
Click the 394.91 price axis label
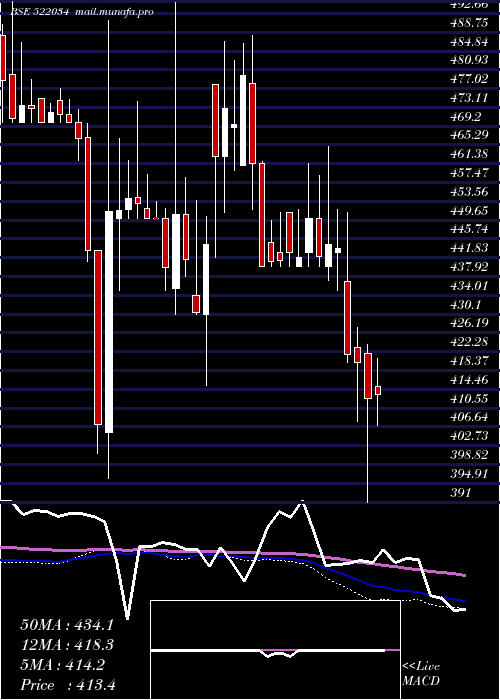(470, 474)
